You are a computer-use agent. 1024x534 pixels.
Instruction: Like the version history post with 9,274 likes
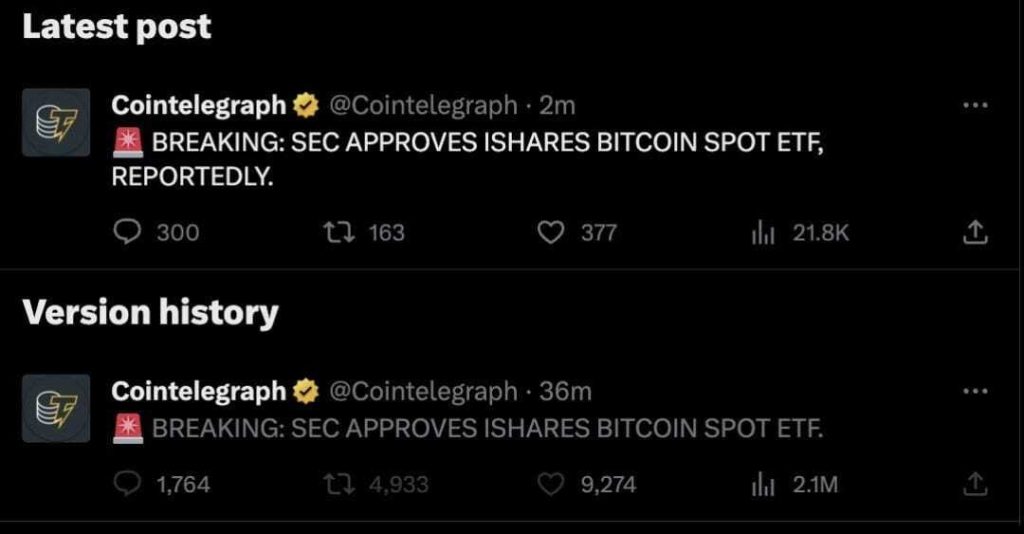click(x=552, y=485)
